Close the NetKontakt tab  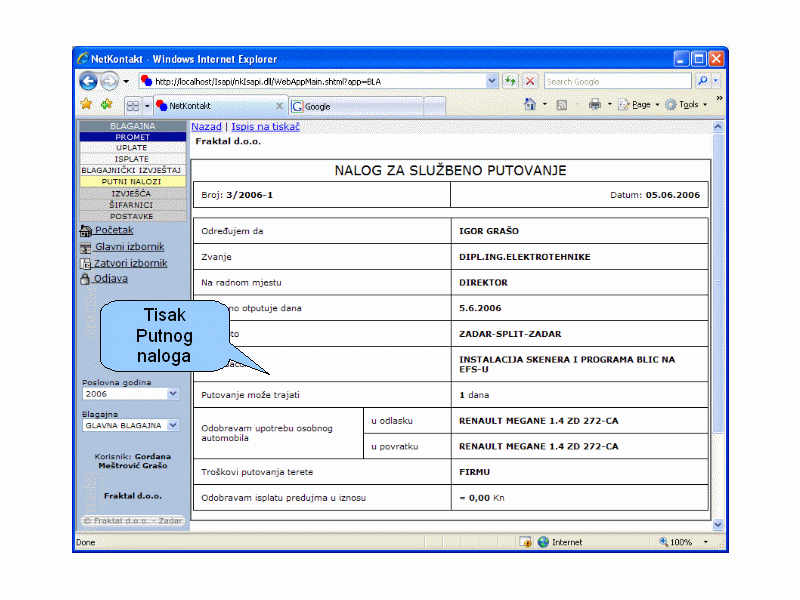pyautogui.click(x=279, y=106)
